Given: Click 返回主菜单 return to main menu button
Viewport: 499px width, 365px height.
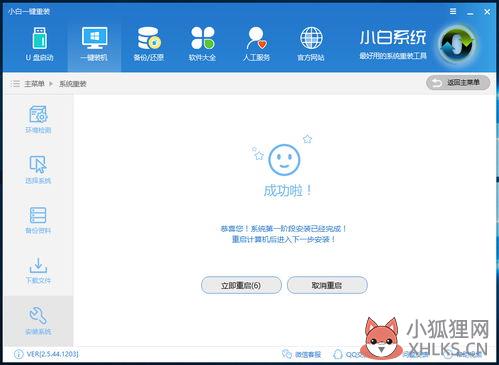Looking at the screenshot, I should [458, 83].
